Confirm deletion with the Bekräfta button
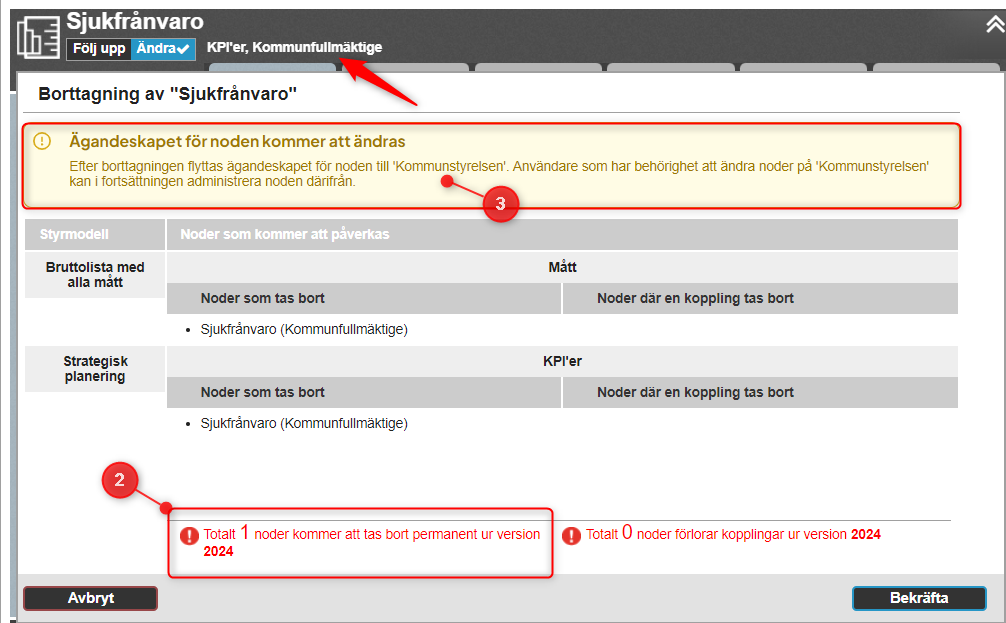This screenshot has width=1006, height=623. click(x=918, y=598)
